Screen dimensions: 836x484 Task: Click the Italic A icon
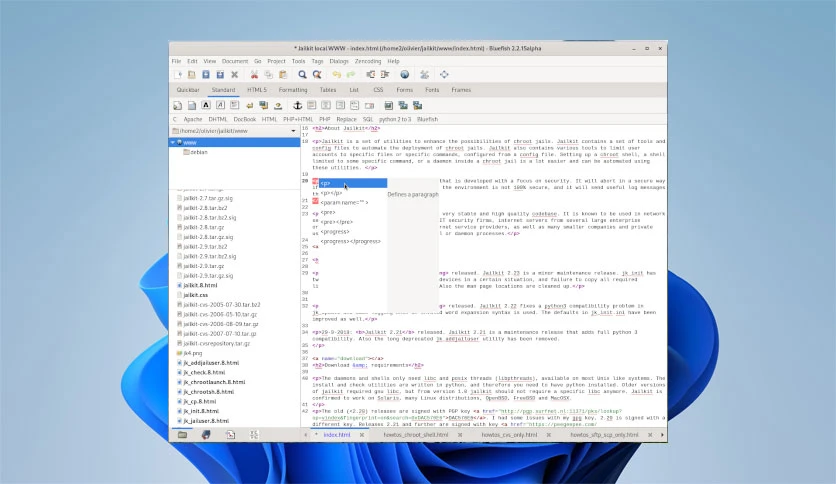(x=220, y=106)
